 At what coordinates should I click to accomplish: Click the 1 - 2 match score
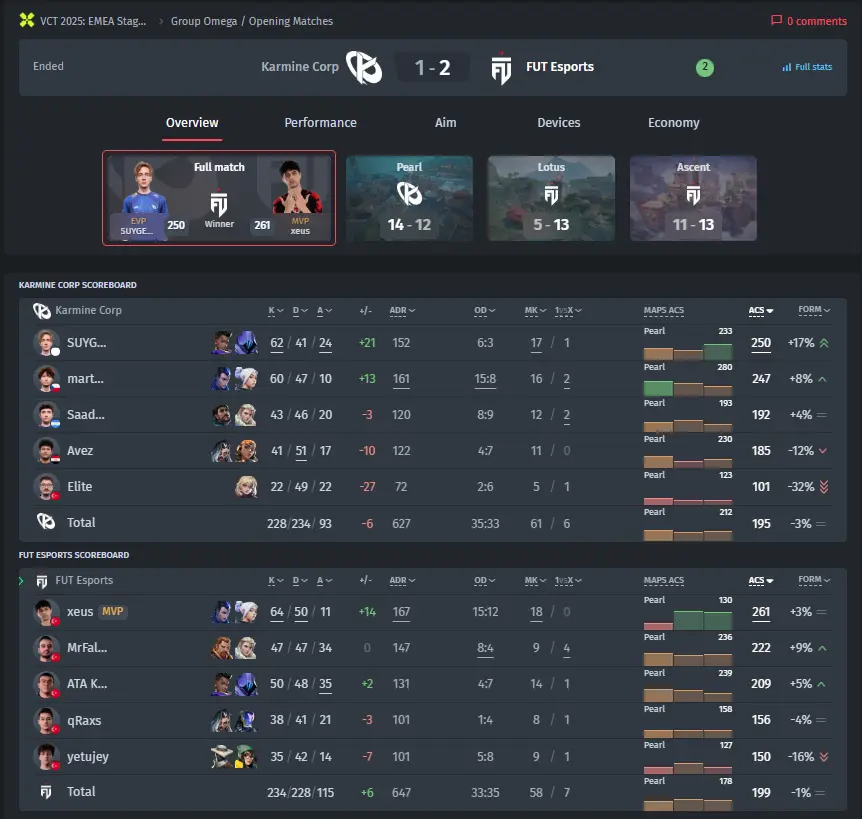pyautogui.click(x=433, y=67)
